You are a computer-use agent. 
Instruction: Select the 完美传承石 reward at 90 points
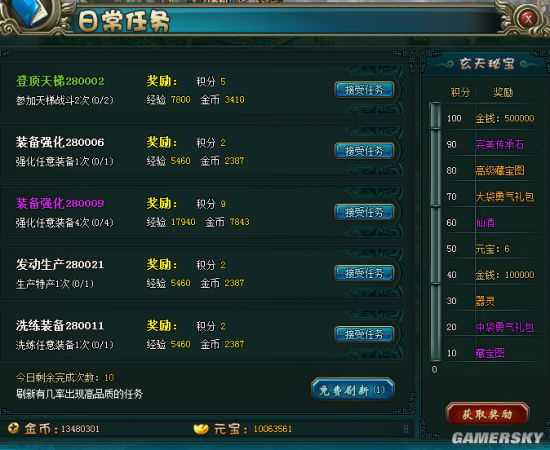[x=499, y=144]
